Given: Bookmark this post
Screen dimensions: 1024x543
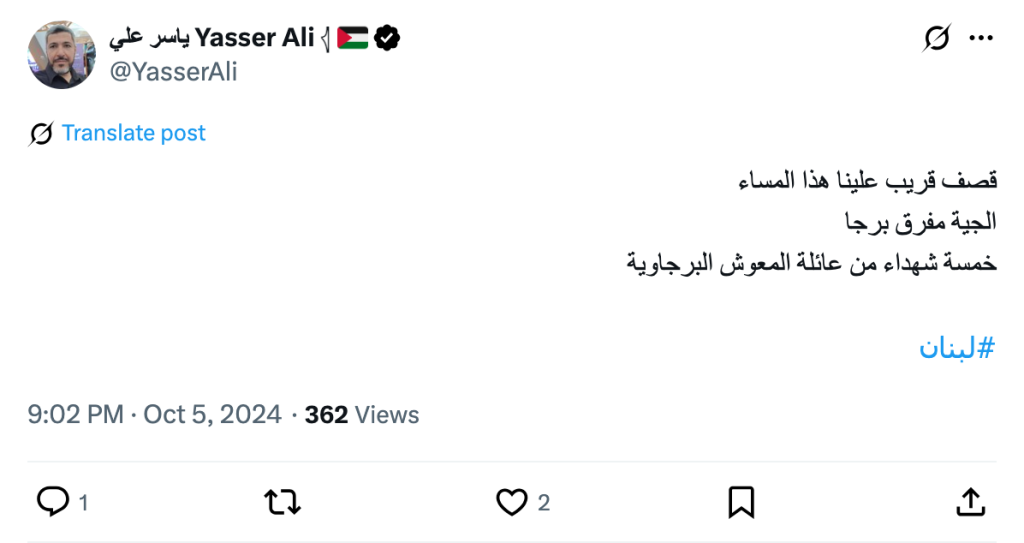Looking at the screenshot, I should (741, 501).
